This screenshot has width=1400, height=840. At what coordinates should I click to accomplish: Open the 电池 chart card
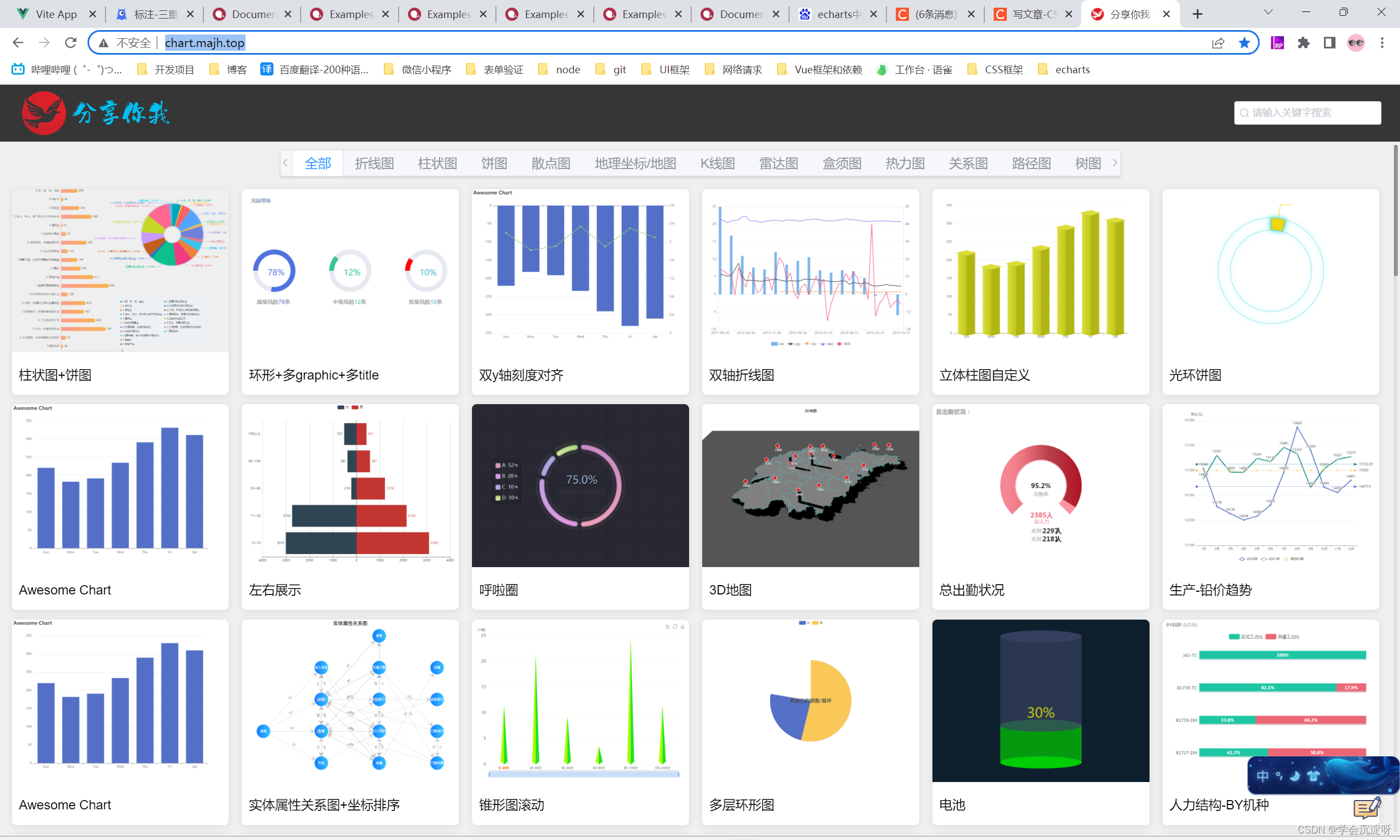[1040, 702]
